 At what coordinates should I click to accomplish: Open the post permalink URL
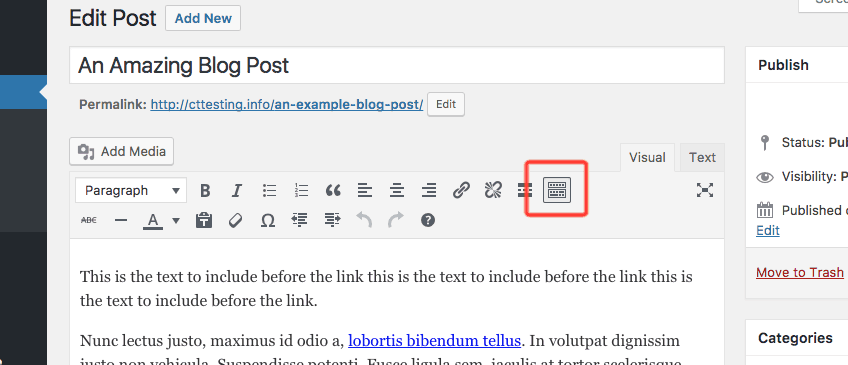[x=287, y=104]
